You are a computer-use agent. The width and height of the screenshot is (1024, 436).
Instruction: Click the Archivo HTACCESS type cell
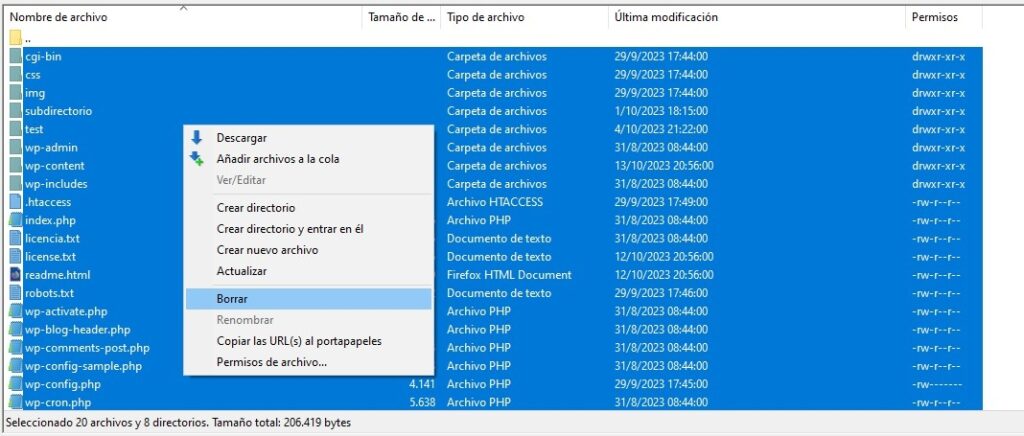494,202
